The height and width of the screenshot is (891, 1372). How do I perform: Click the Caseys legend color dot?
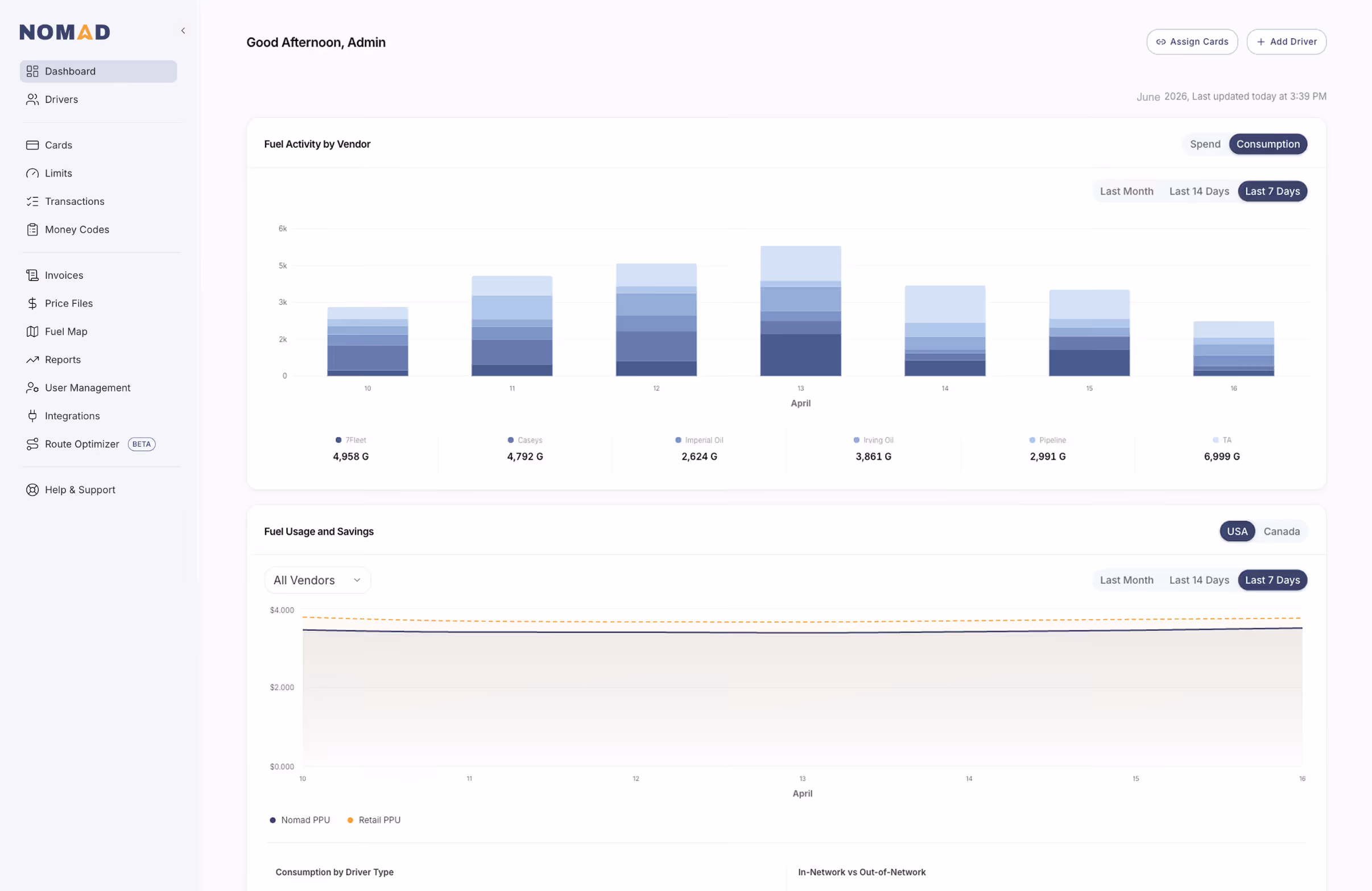[511, 440]
